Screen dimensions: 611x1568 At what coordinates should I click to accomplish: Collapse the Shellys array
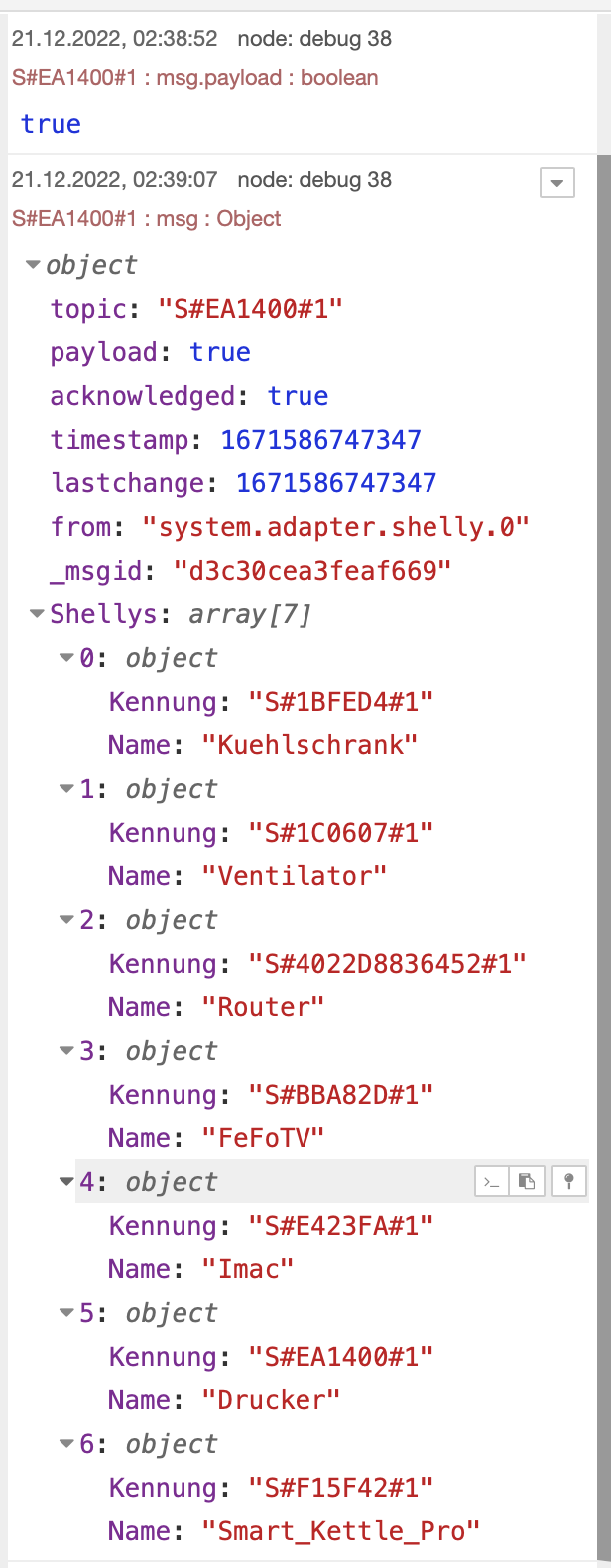coord(38,614)
